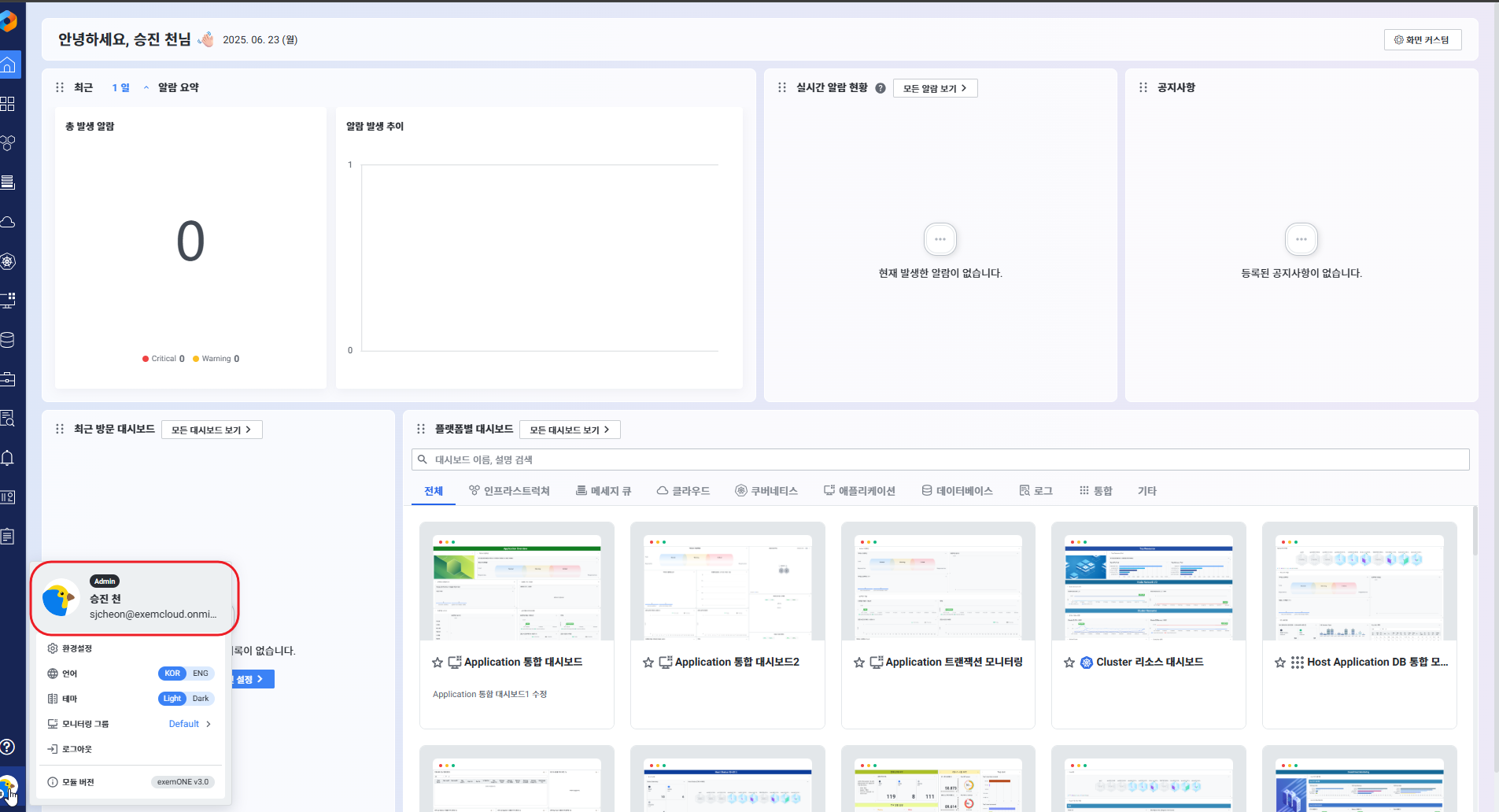Click 화면 커스텀 button
The image size is (1499, 812).
1422,40
